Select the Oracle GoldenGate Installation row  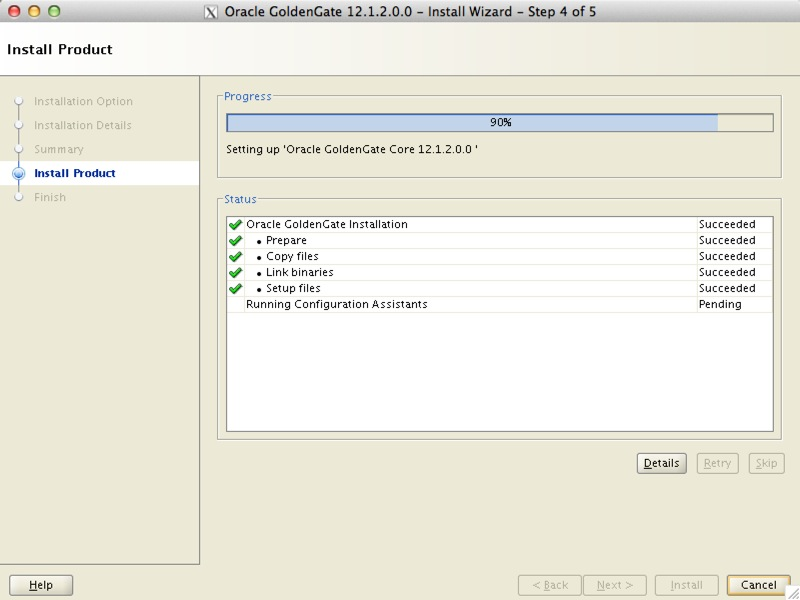click(x=500, y=224)
